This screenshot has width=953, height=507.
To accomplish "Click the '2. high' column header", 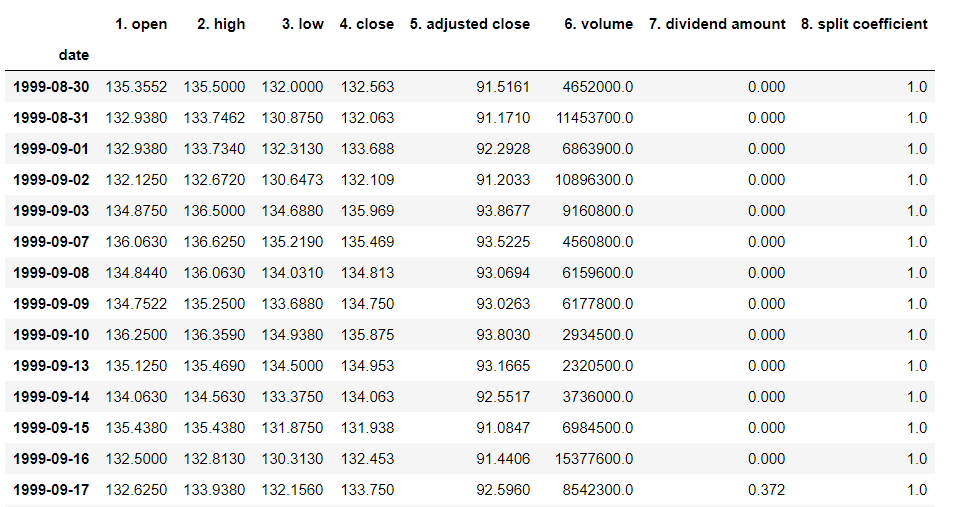I will (x=221, y=24).
